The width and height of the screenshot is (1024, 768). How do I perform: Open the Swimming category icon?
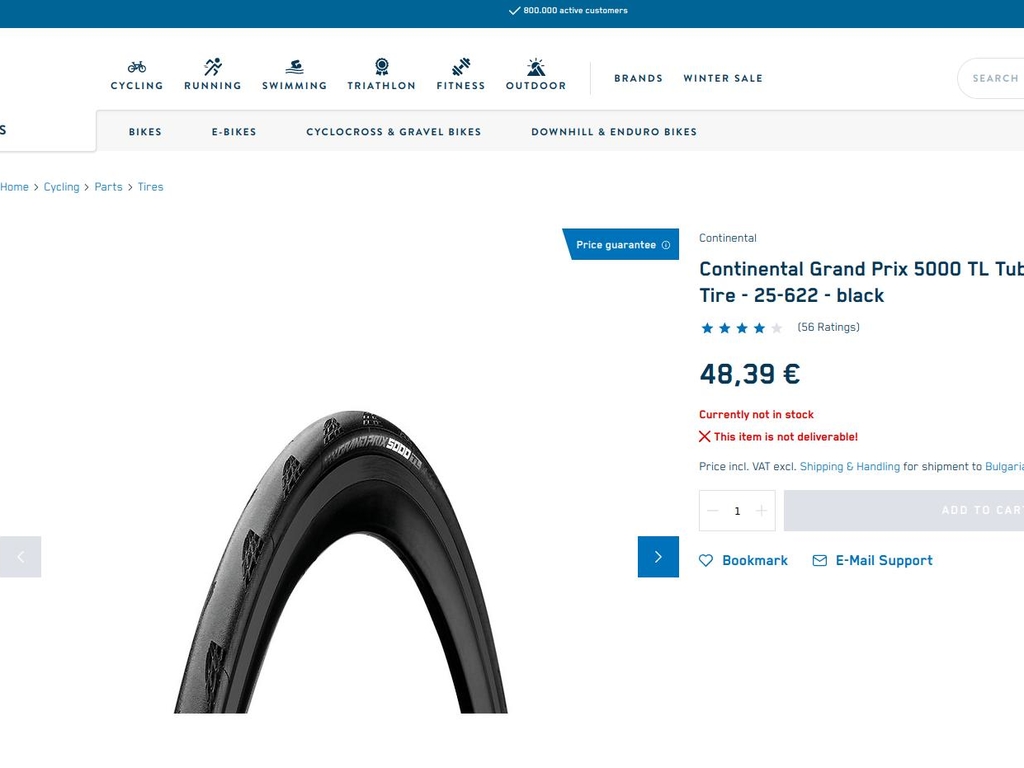(295, 67)
